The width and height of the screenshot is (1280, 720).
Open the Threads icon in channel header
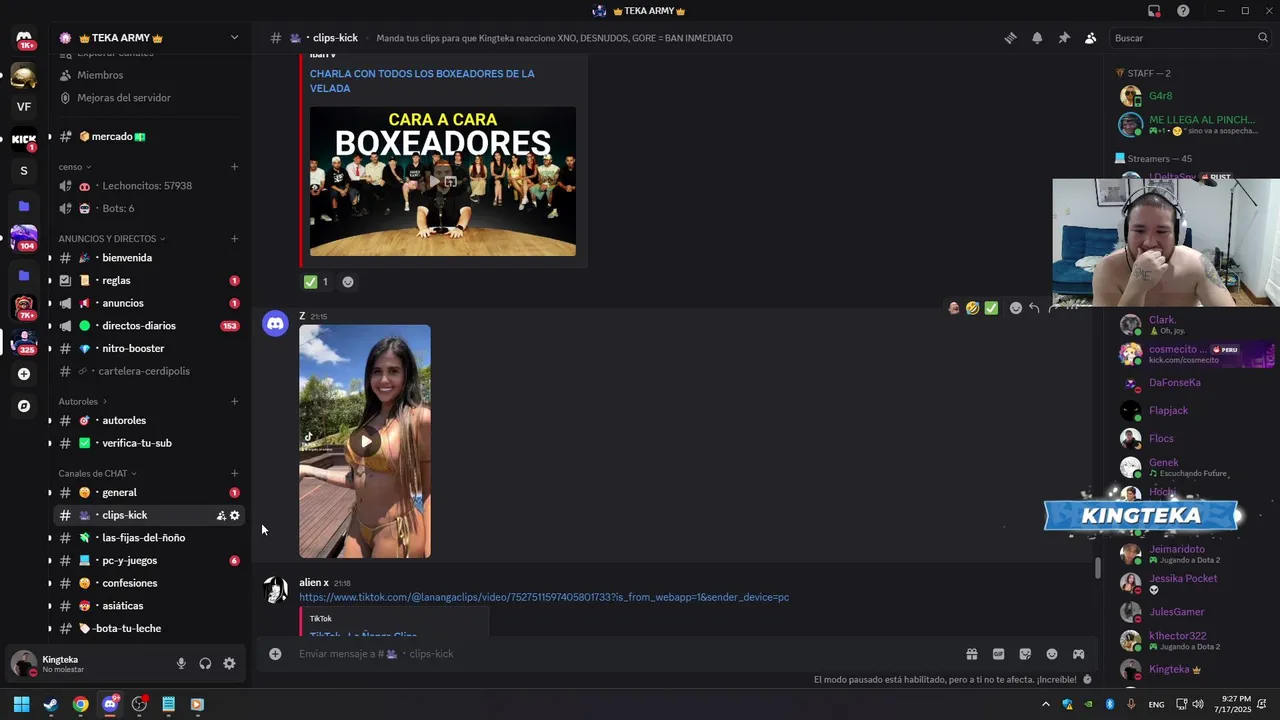click(x=1010, y=38)
